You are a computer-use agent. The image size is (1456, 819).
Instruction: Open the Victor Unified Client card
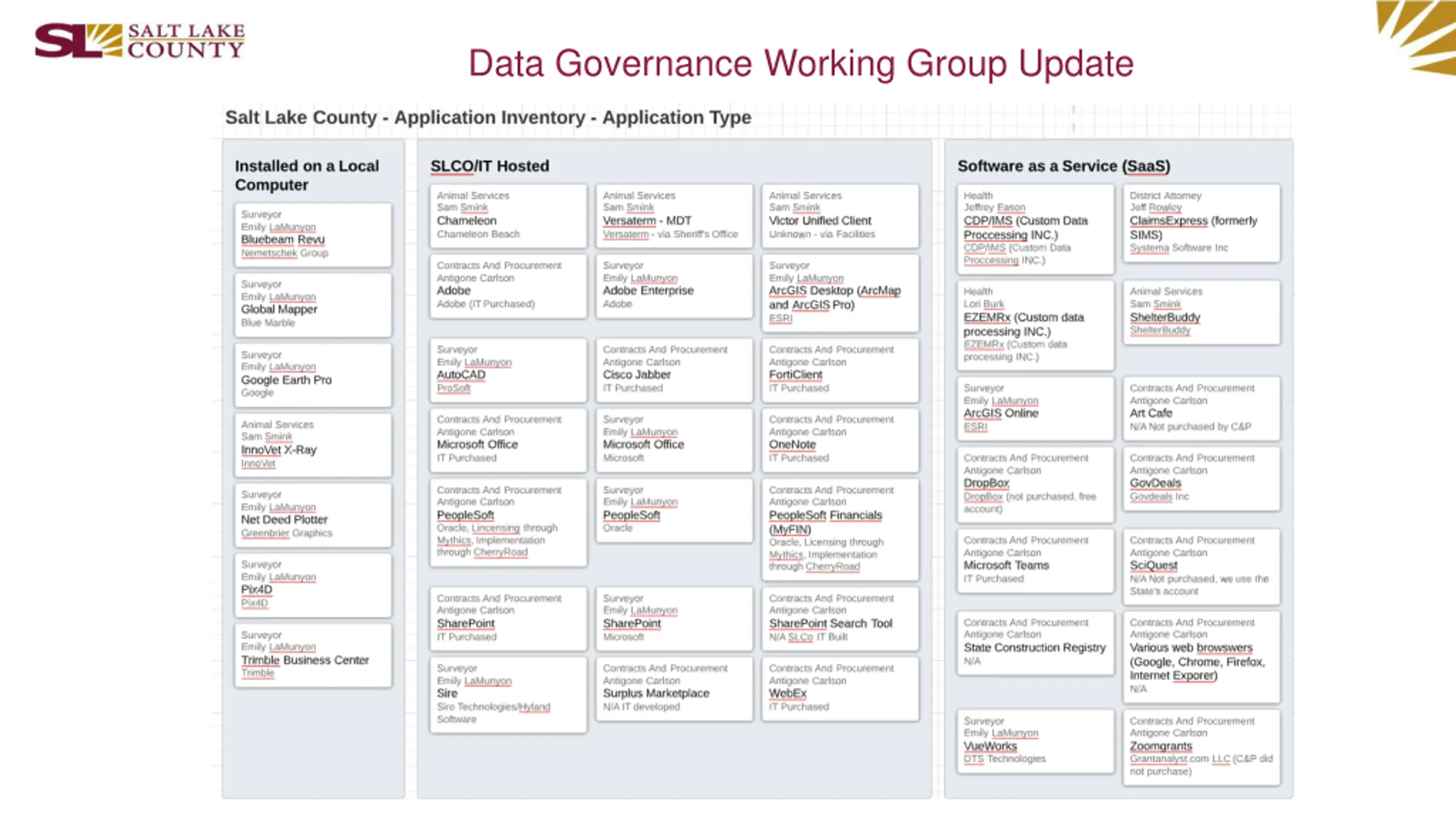[x=840, y=216]
